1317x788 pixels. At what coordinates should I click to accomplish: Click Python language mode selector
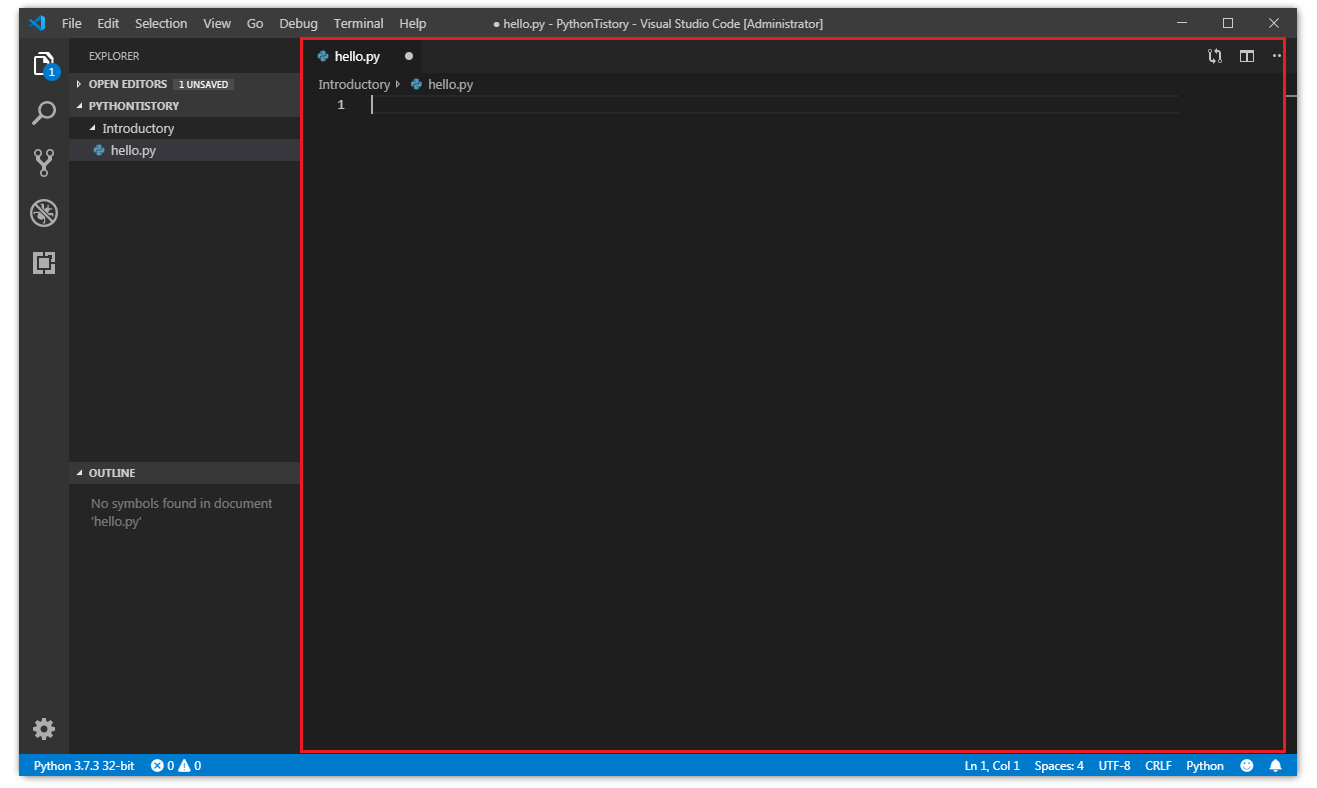click(x=1205, y=766)
